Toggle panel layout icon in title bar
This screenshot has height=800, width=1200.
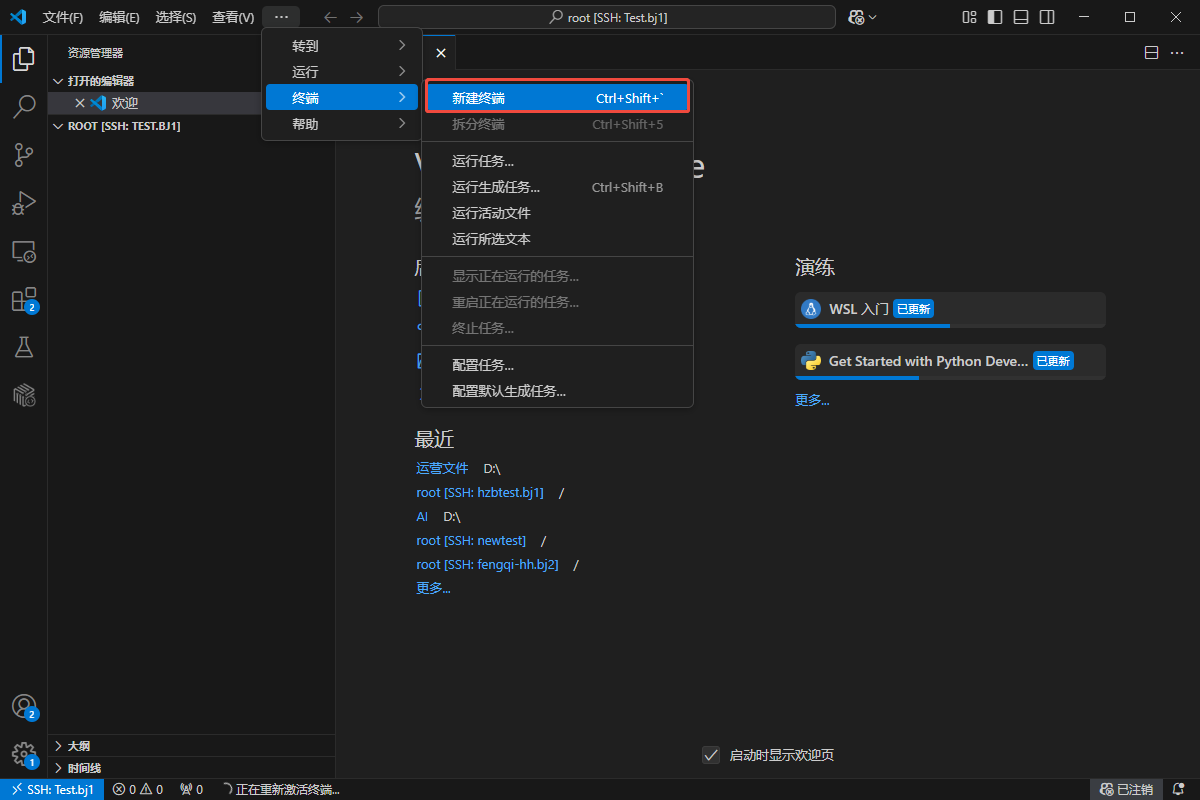(x=1021, y=17)
